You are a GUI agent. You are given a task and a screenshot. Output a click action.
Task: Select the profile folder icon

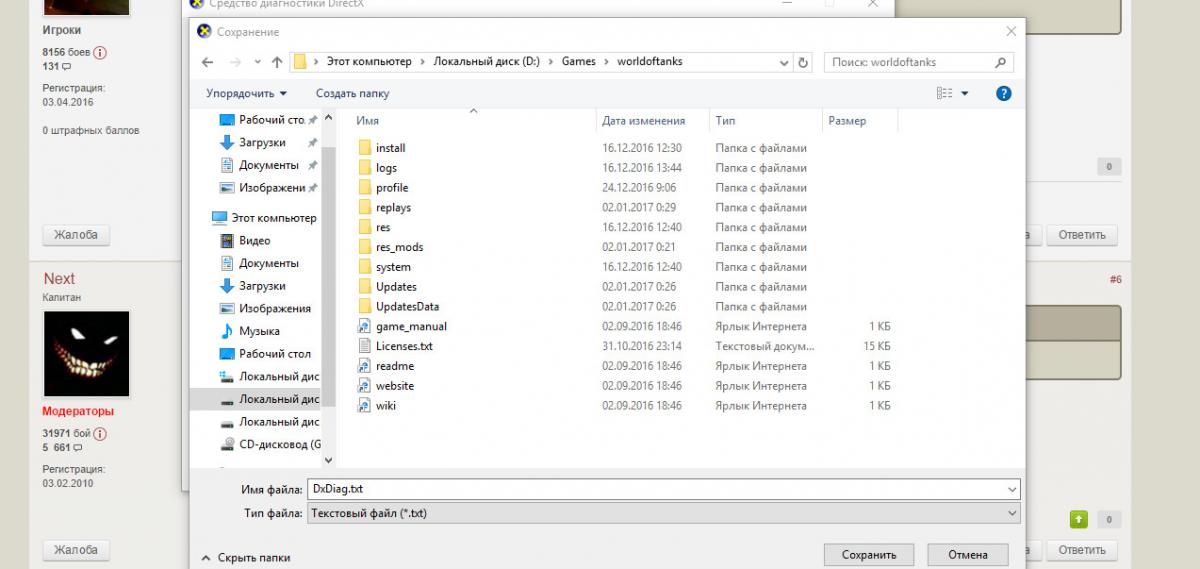pyautogui.click(x=364, y=188)
